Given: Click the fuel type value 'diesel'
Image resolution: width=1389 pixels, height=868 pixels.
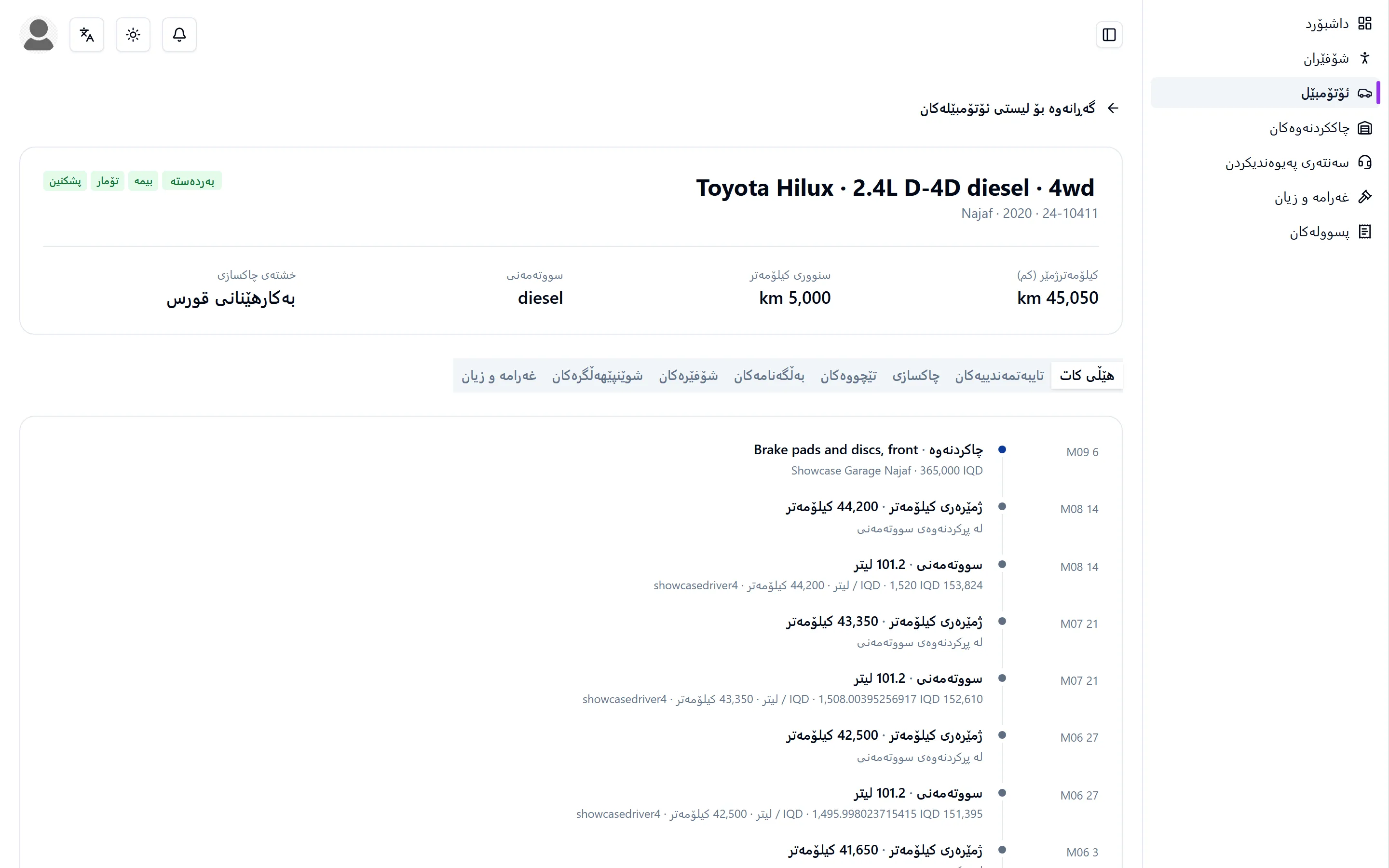Looking at the screenshot, I should tap(540, 298).
